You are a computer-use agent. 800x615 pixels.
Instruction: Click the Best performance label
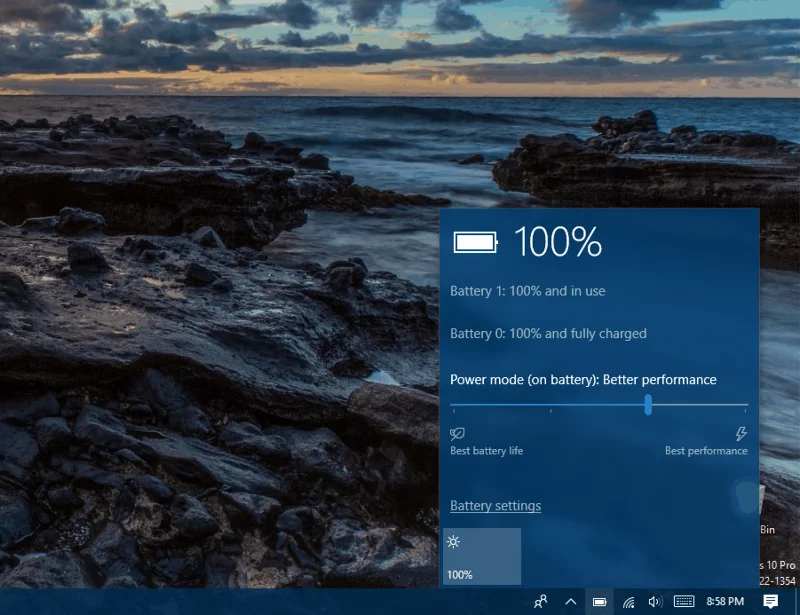coord(706,451)
